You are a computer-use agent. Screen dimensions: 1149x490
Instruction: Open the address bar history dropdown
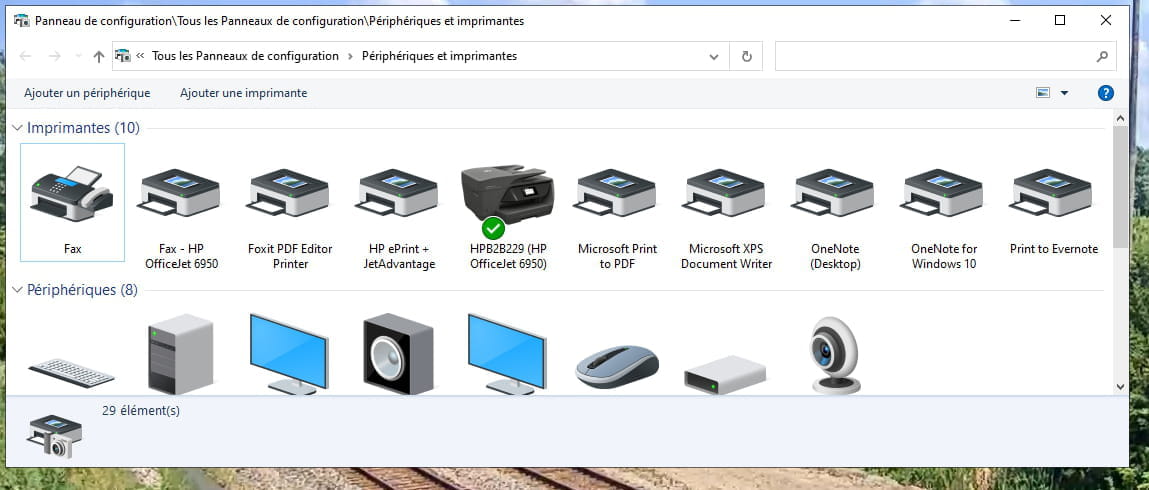pos(714,56)
